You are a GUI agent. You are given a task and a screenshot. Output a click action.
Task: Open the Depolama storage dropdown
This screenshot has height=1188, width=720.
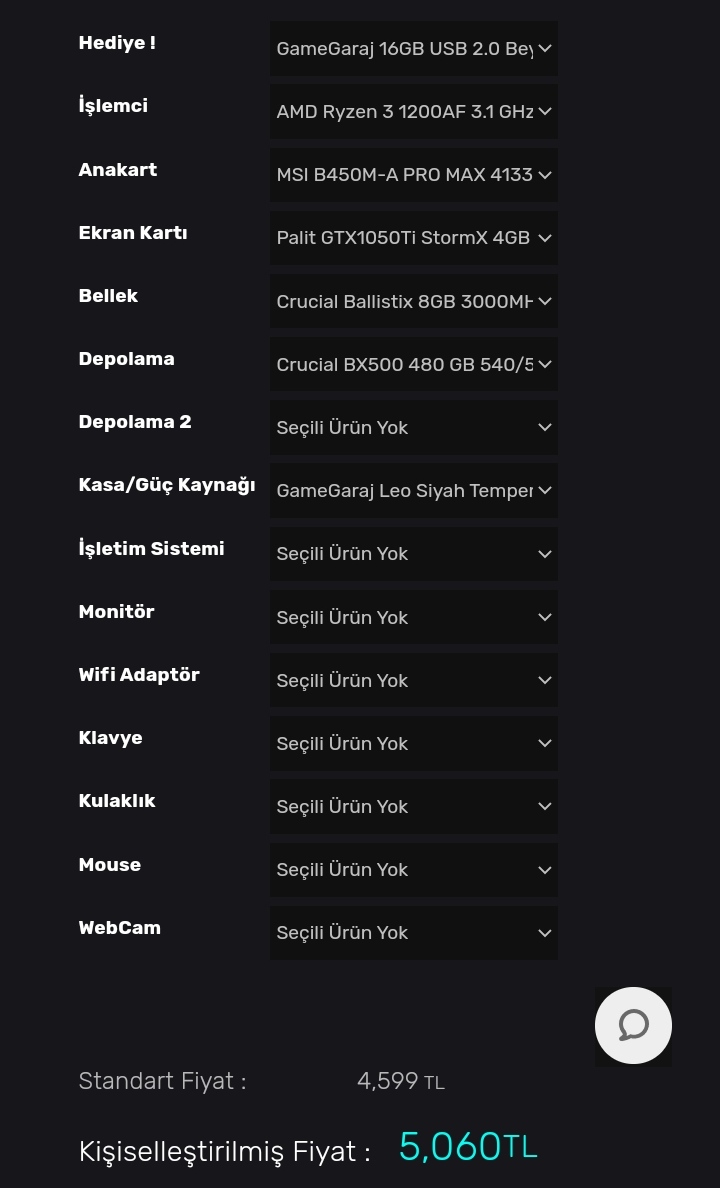click(x=413, y=364)
